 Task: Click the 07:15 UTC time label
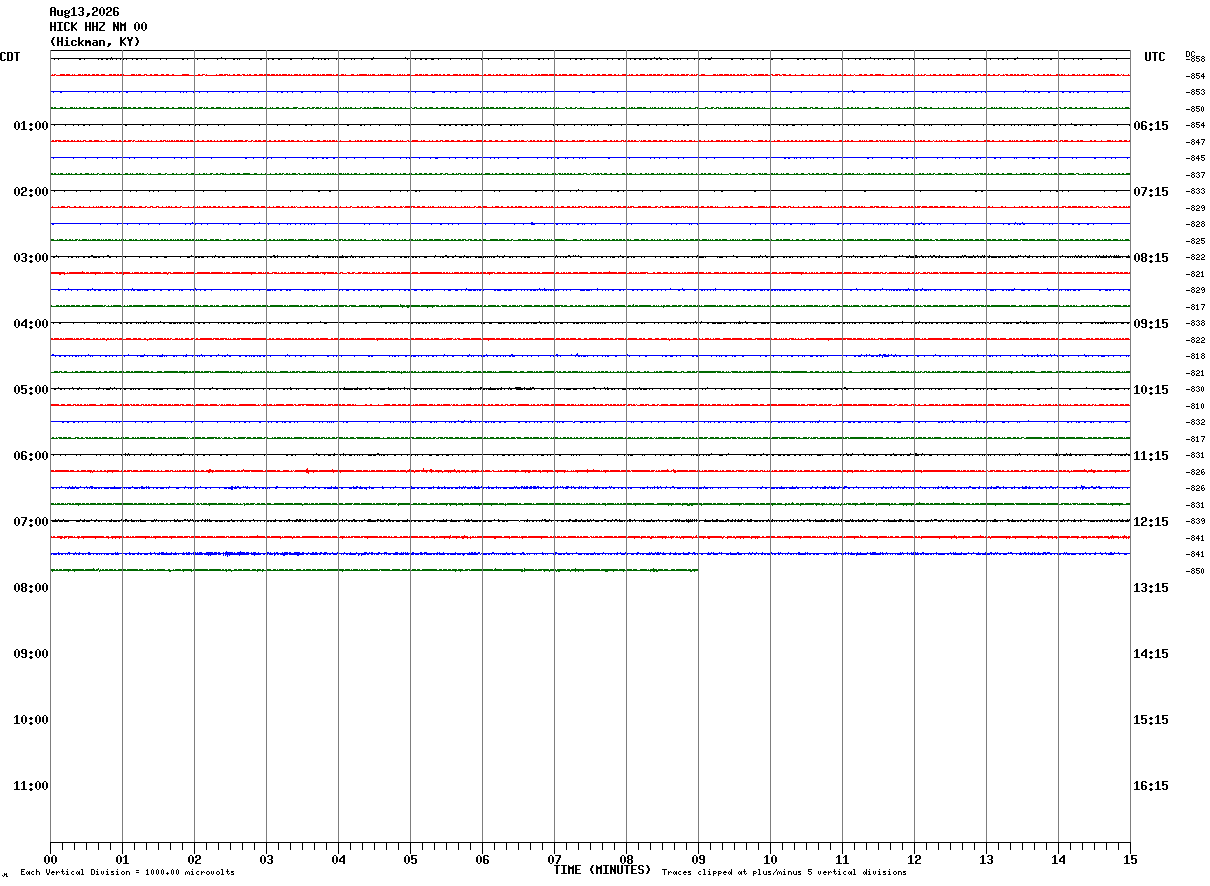pos(1150,192)
